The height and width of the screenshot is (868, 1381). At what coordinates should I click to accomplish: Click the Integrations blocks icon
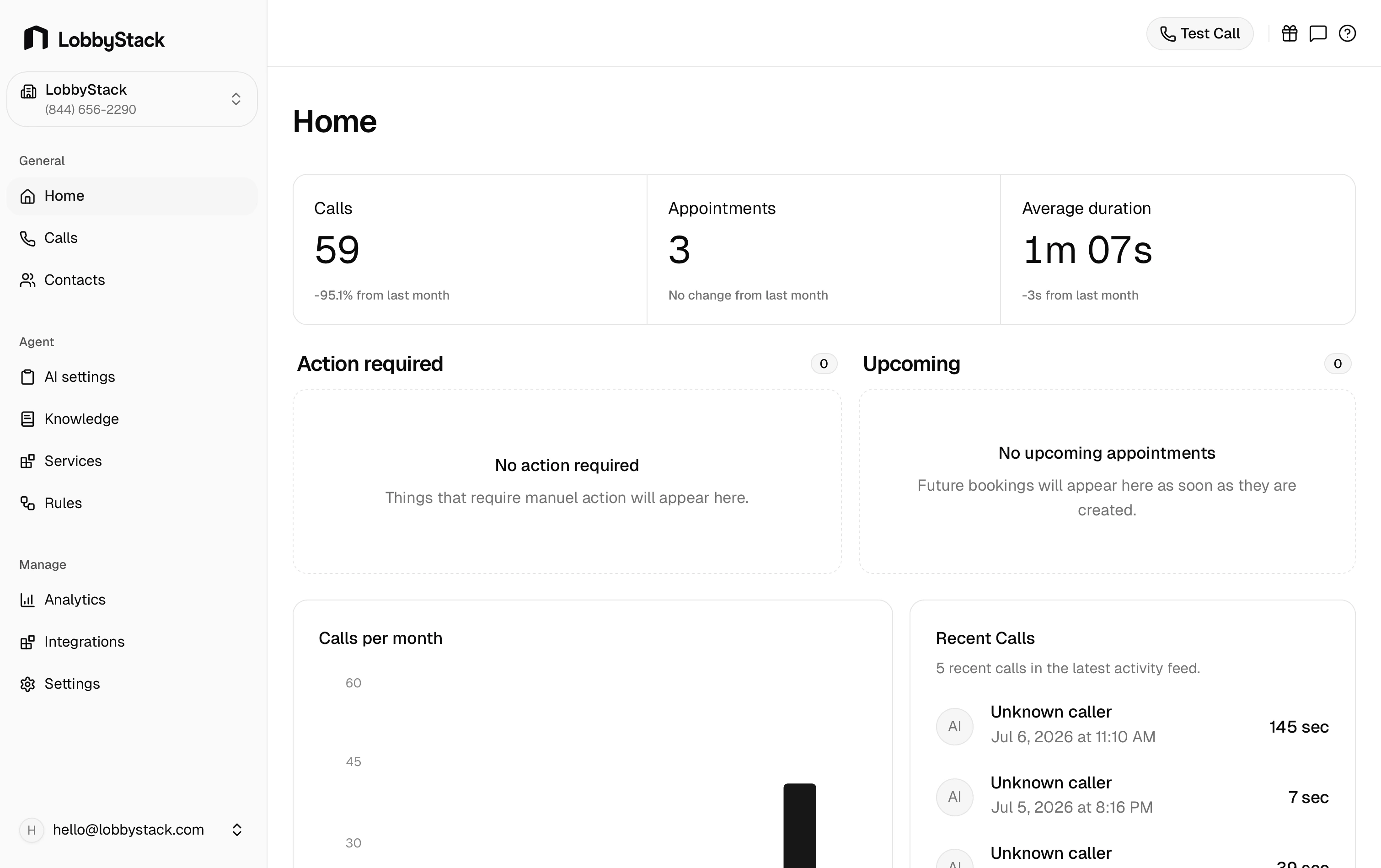pos(27,642)
